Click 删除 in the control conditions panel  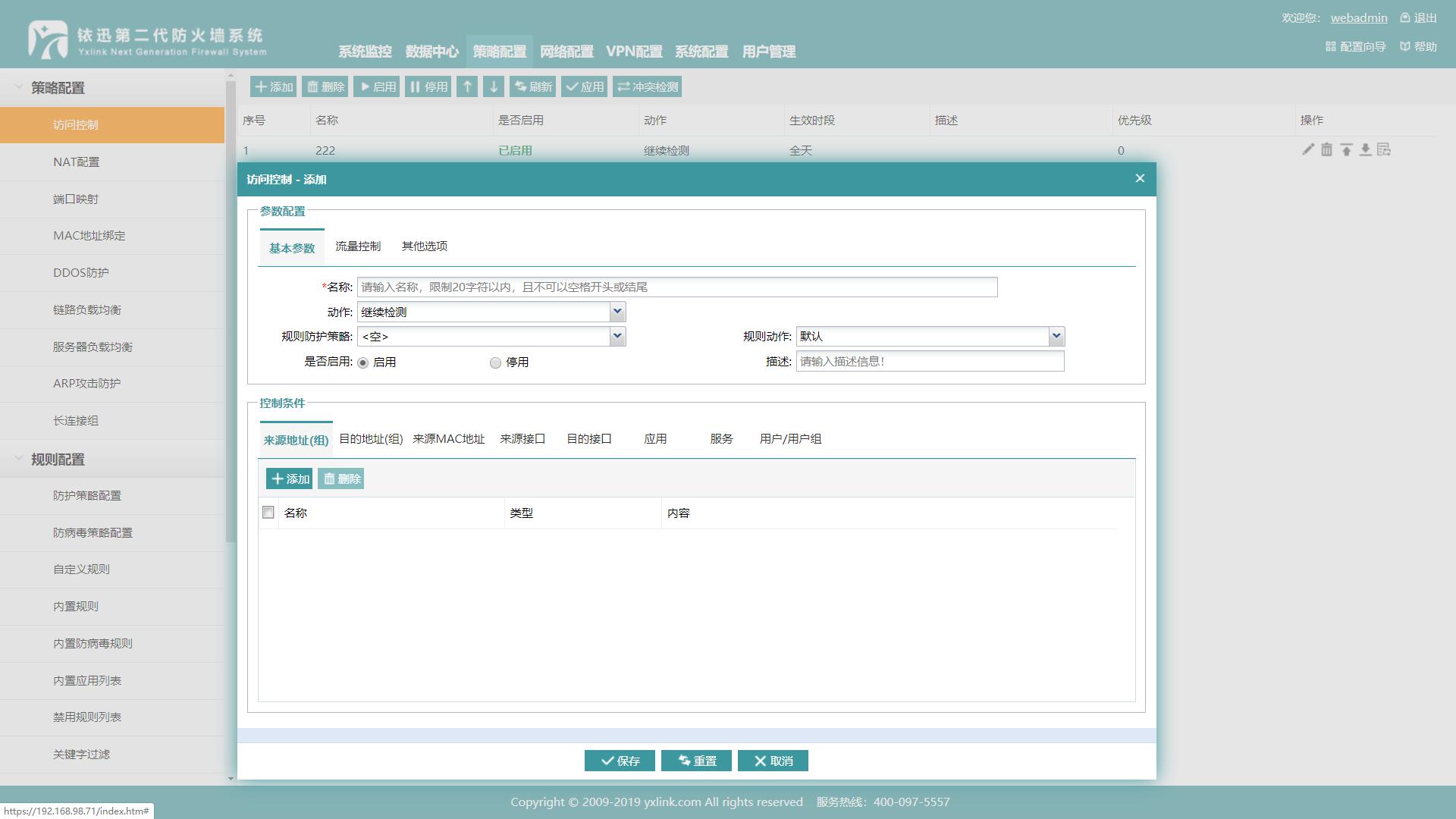click(341, 479)
